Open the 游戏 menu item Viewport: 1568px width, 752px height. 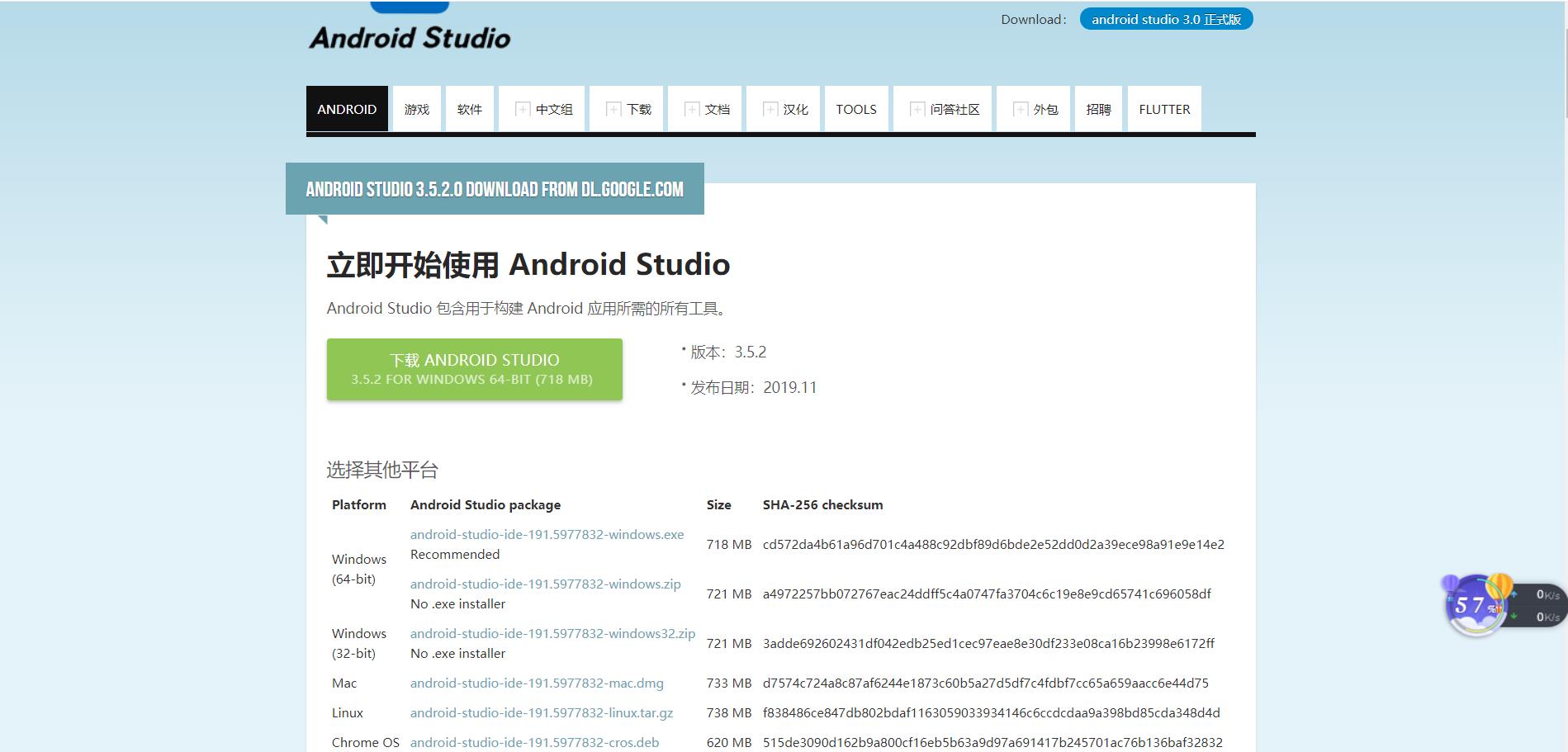pyautogui.click(x=417, y=109)
